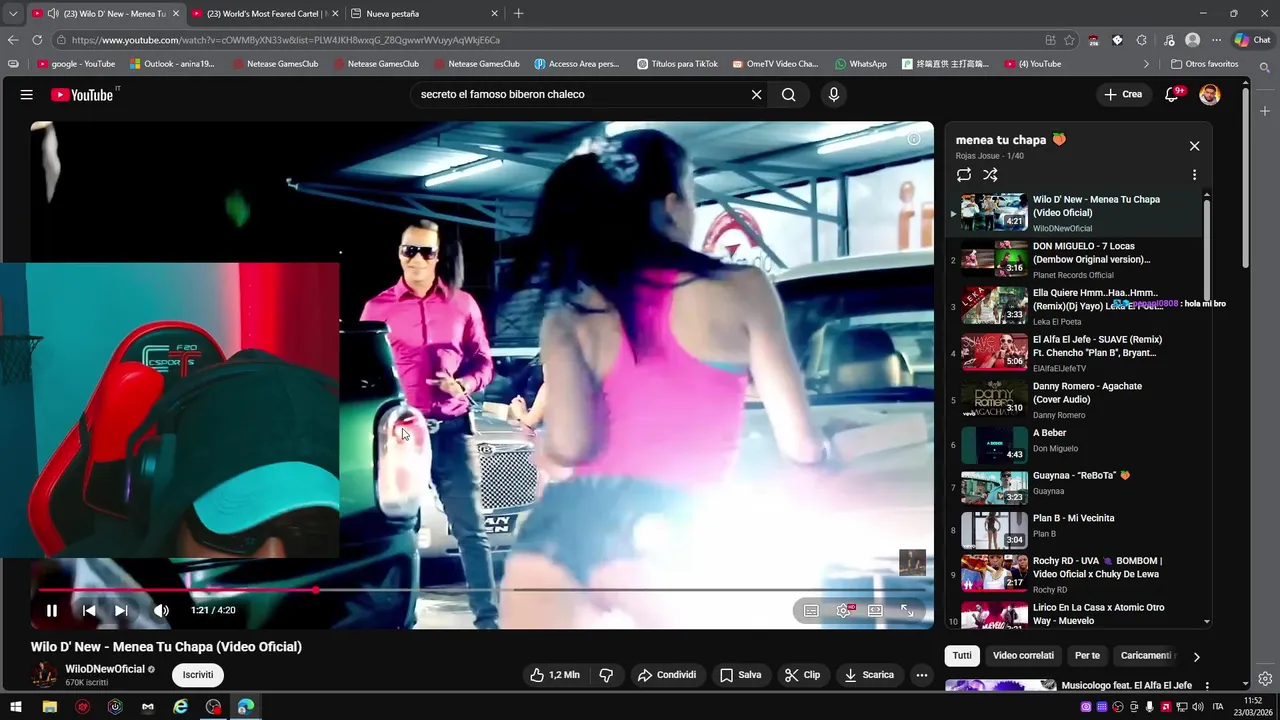This screenshot has width=1280, height=720.
Task: Seek on the red video progress bar
Action: coord(482,590)
